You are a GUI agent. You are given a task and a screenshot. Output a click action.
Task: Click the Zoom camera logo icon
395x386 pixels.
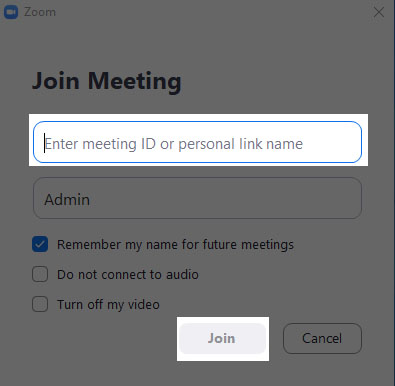(x=11, y=12)
